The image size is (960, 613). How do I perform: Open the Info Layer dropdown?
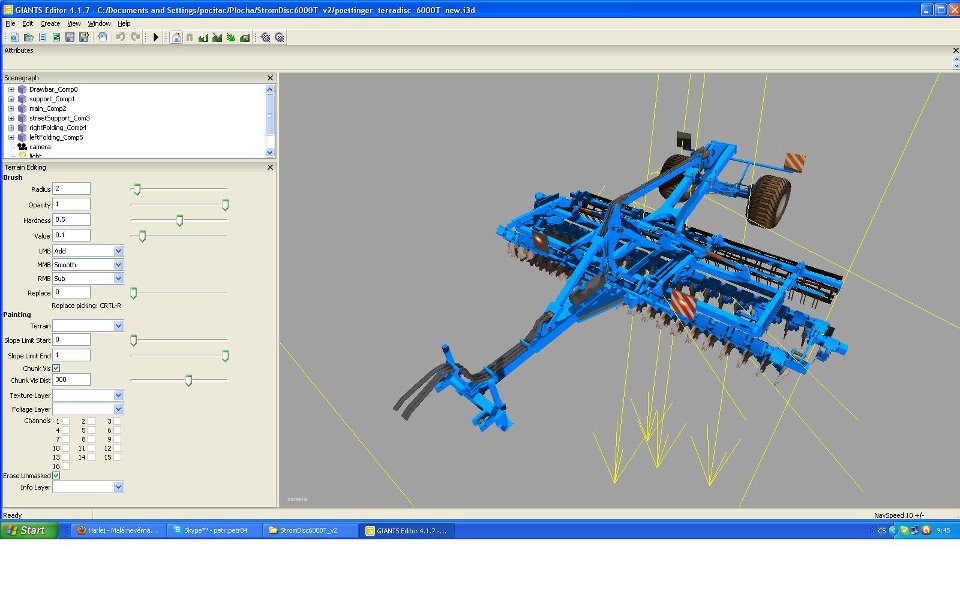[118, 487]
